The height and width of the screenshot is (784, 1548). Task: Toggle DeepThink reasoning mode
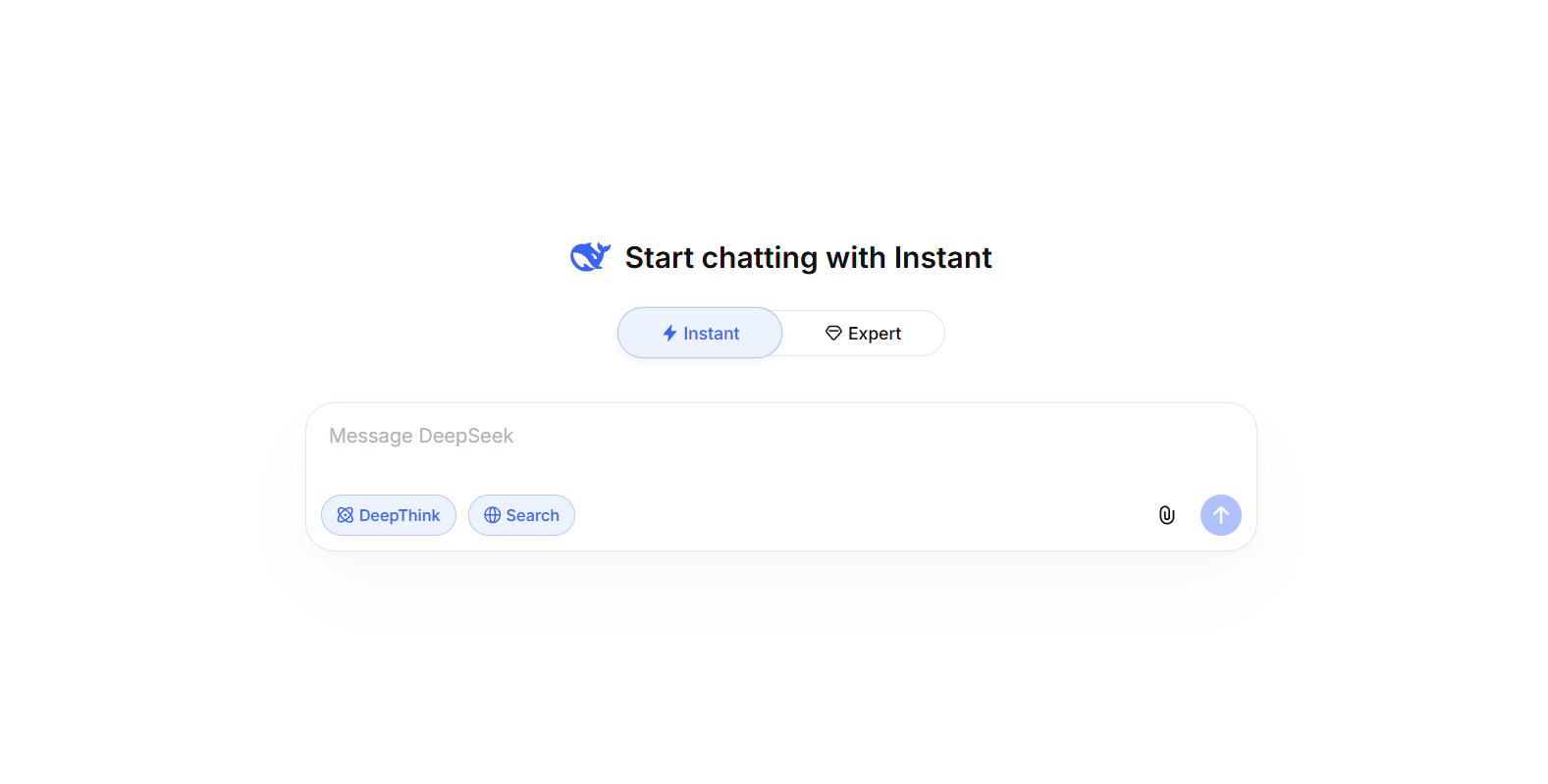click(x=389, y=515)
